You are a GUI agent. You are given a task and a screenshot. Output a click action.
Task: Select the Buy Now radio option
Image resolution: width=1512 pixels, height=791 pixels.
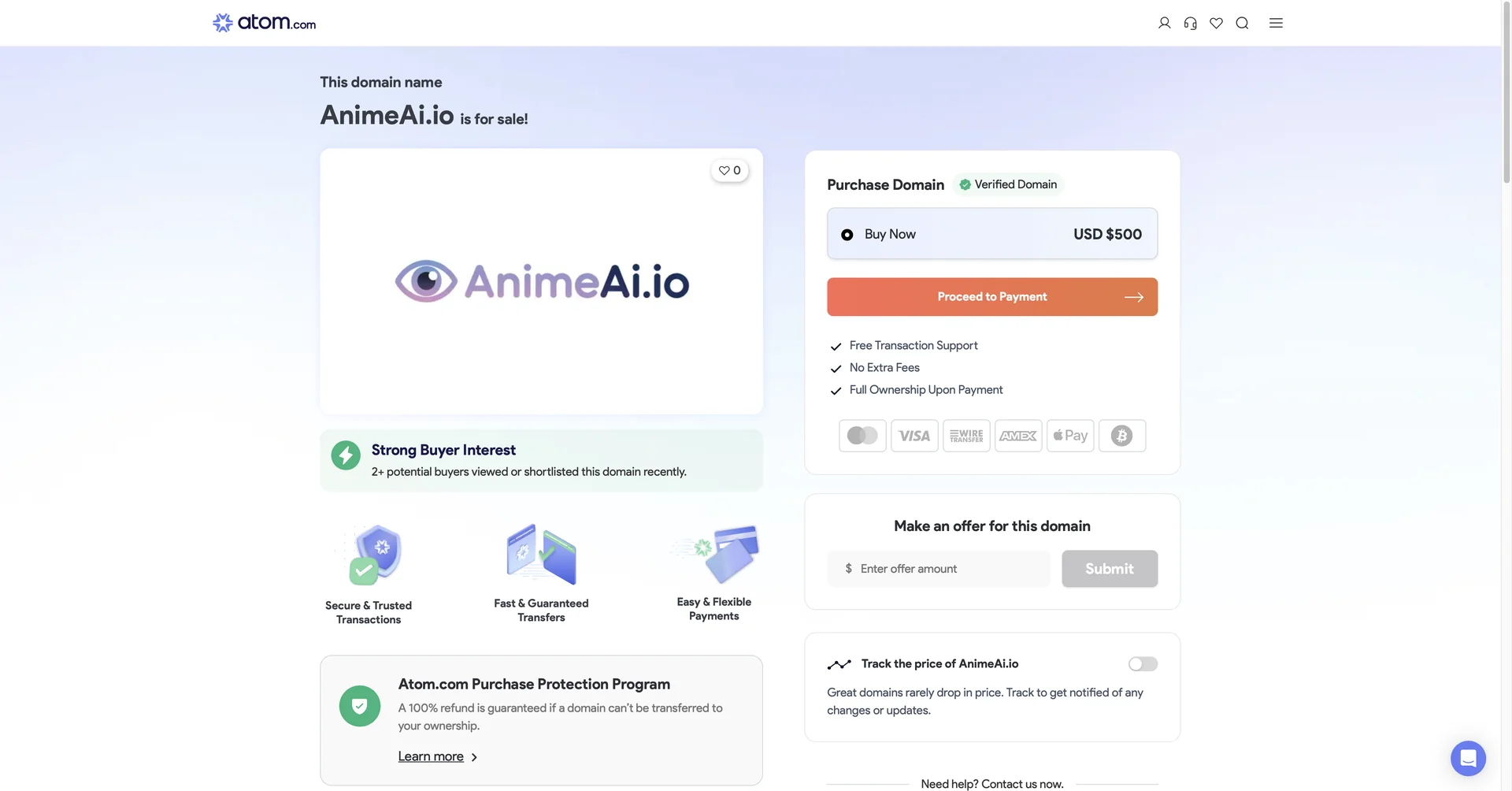(847, 234)
